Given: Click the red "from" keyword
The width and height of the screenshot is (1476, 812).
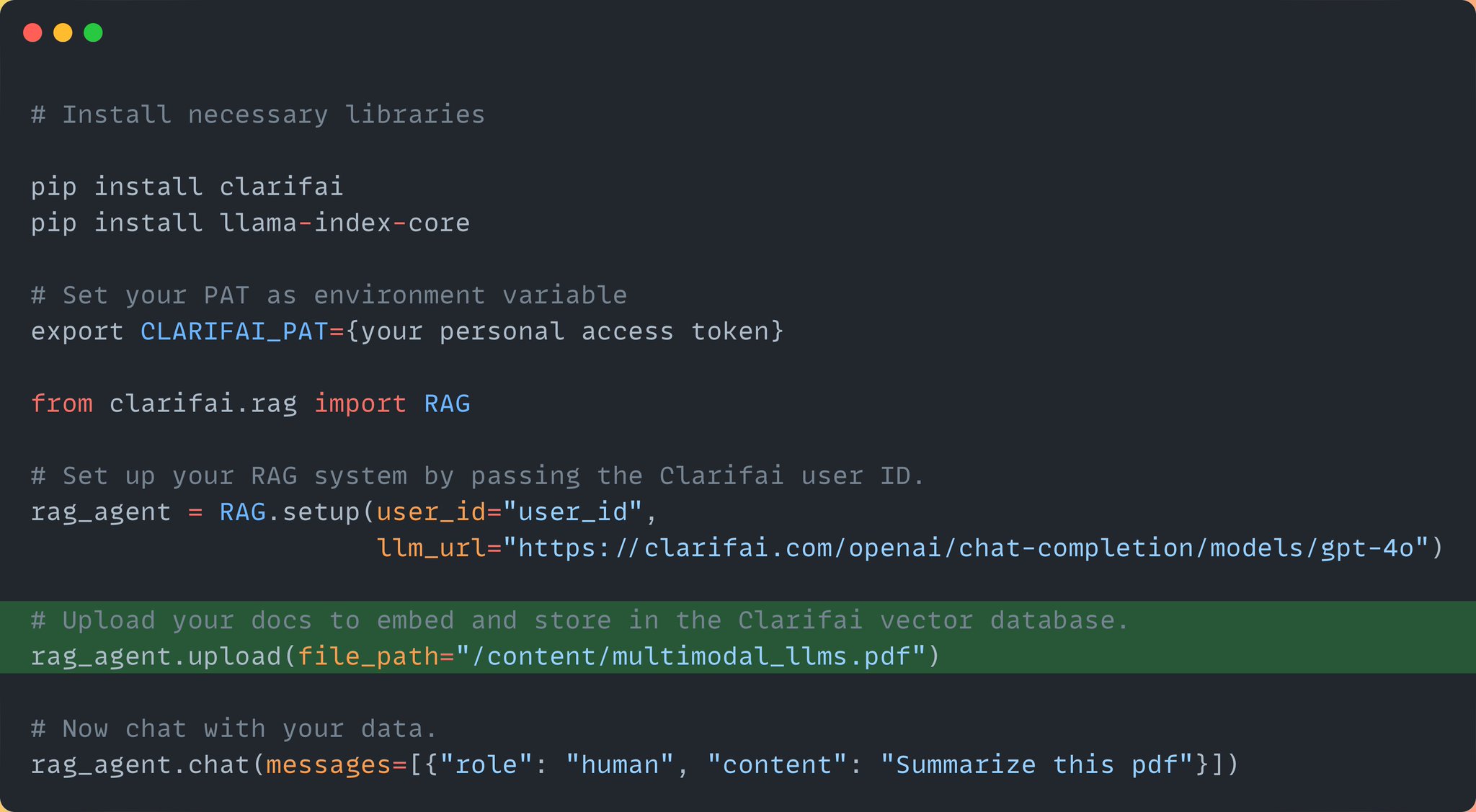Looking at the screenshot, I should click(x=62, y=403).
